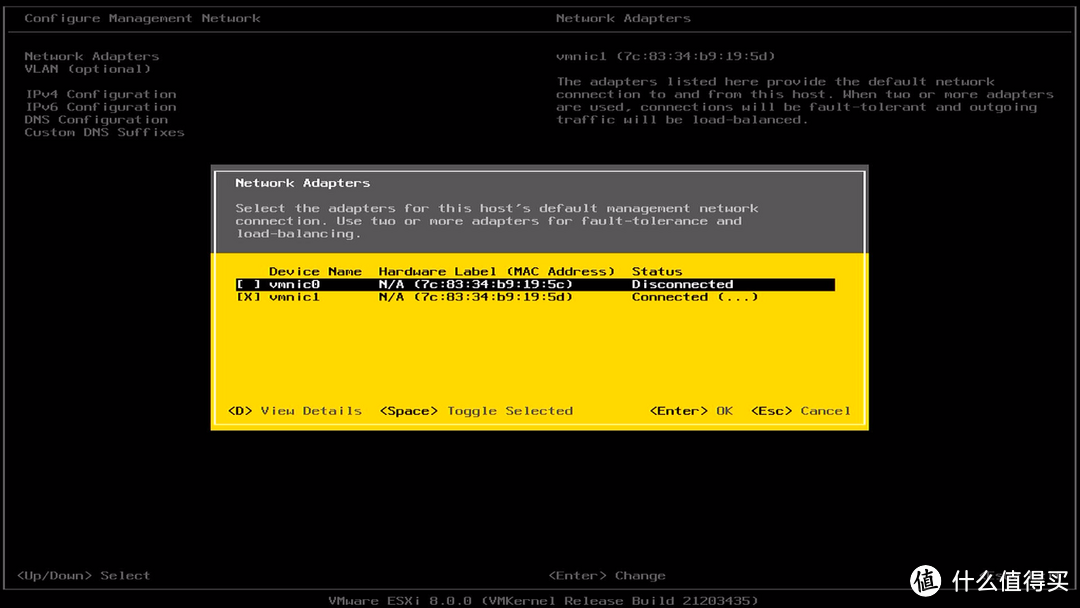This screenshot has width=1080, height=608.
Task: Click the <Space> Toggle Selected option
Action: point(476,411)
